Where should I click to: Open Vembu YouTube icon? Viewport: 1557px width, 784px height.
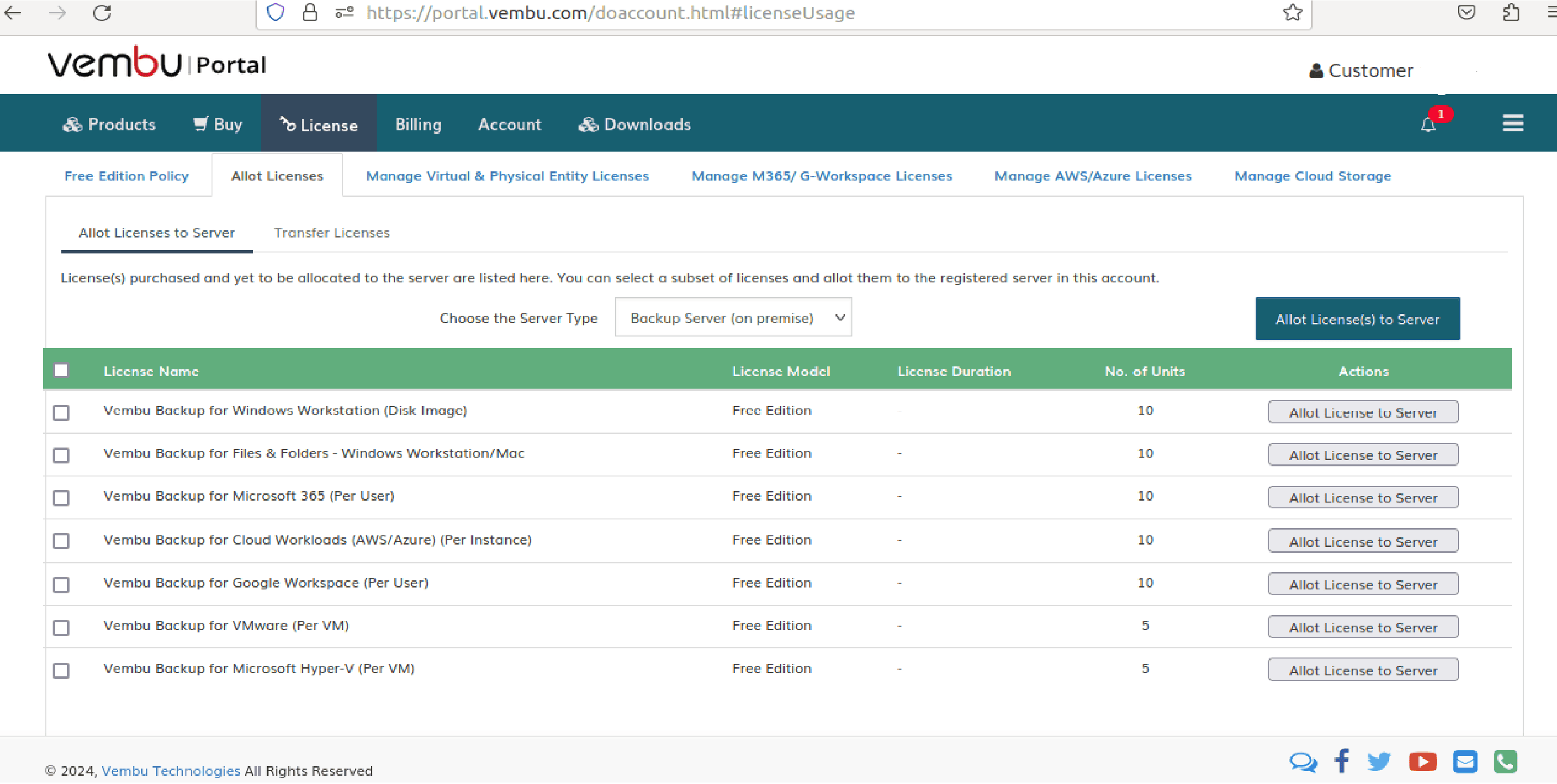coord(1422,762)
